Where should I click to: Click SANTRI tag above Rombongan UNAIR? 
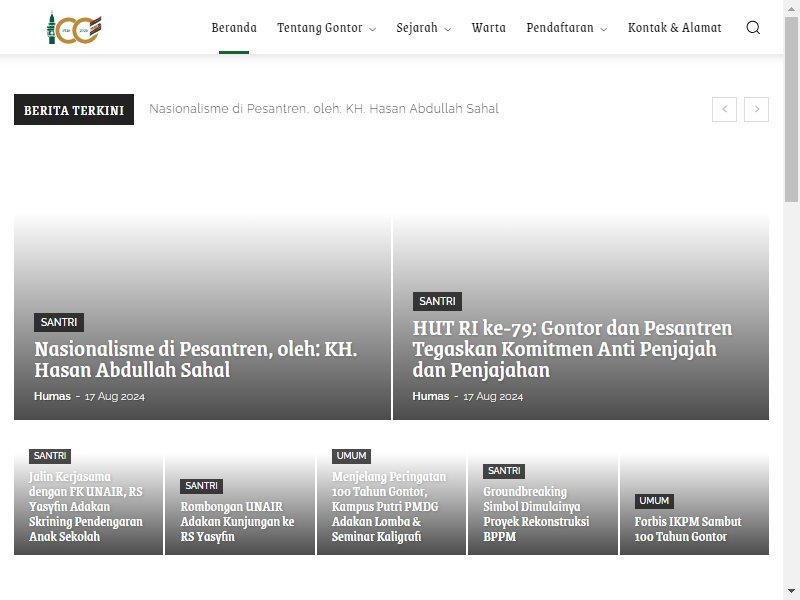click(x=202, y=486)
